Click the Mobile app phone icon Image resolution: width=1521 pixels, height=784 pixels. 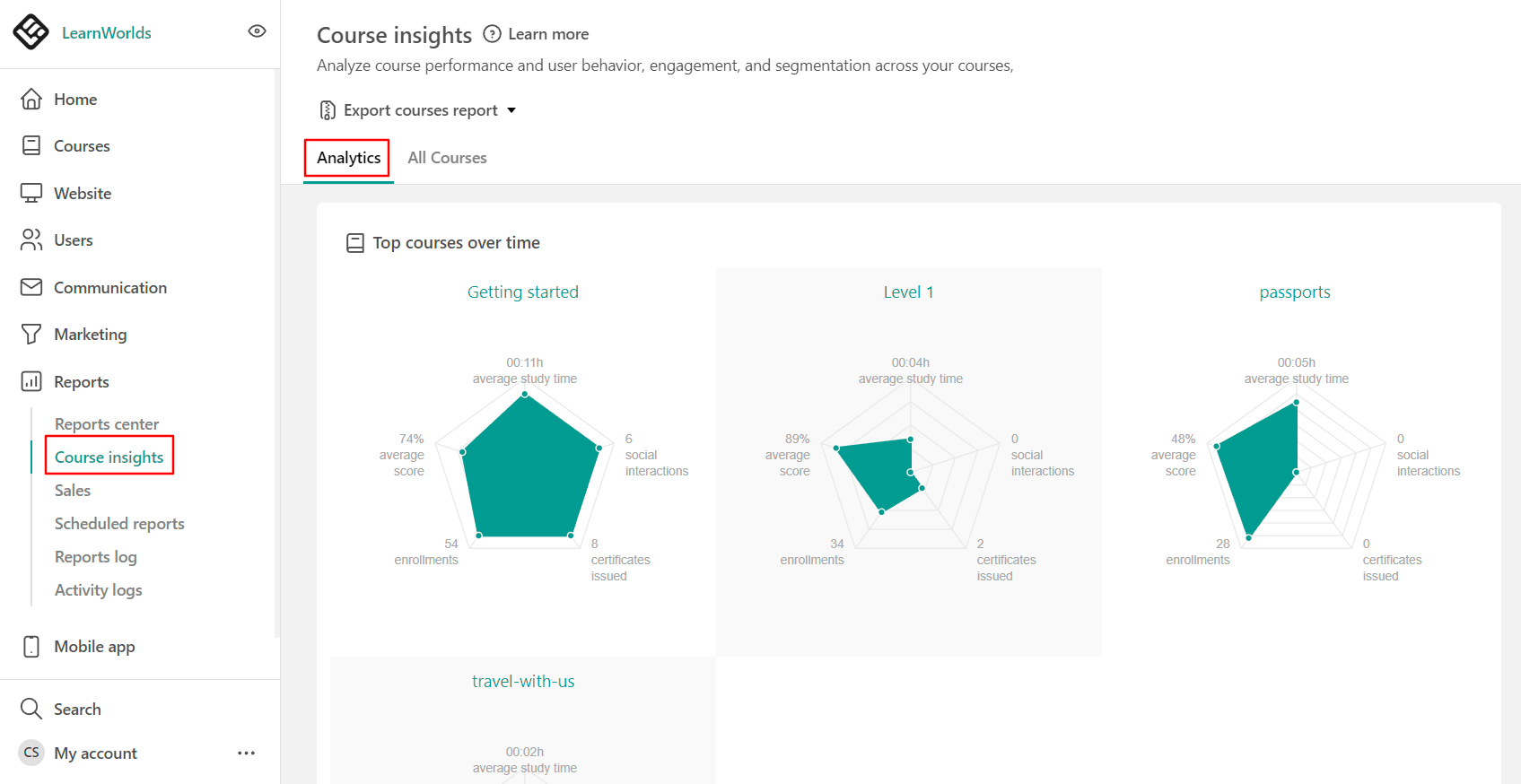[31, 646]
